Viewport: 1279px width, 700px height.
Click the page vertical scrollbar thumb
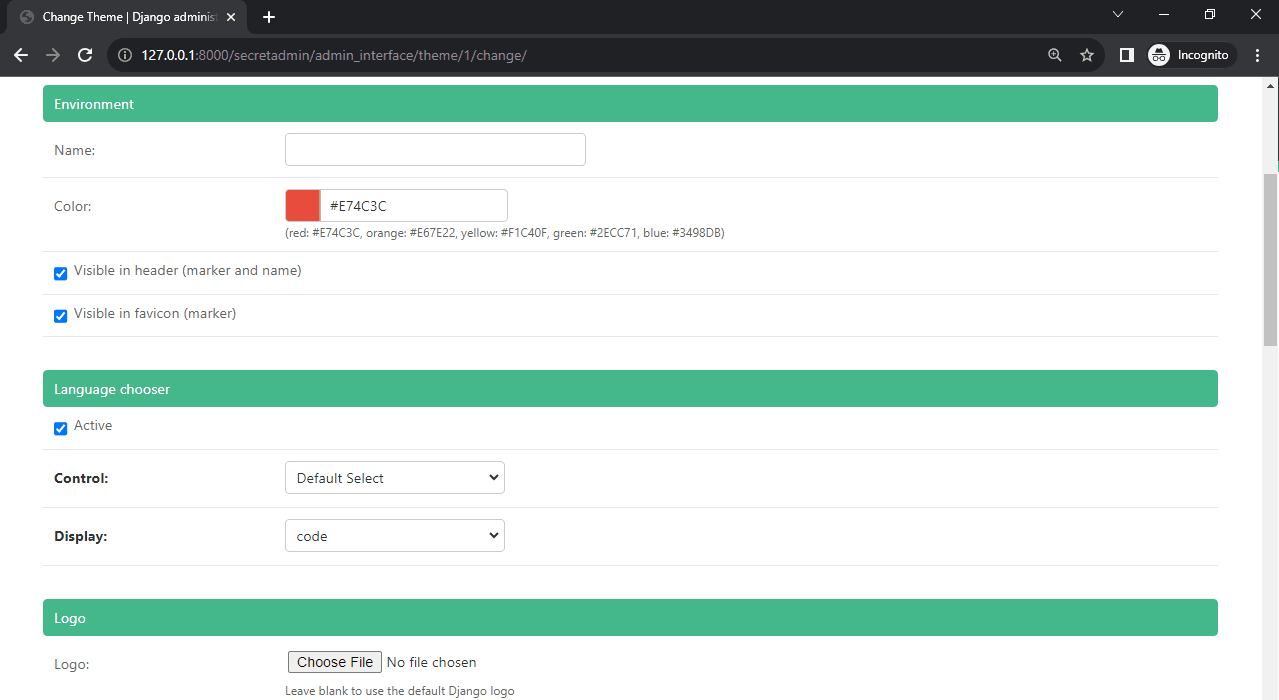click(x=1271, y=259)
